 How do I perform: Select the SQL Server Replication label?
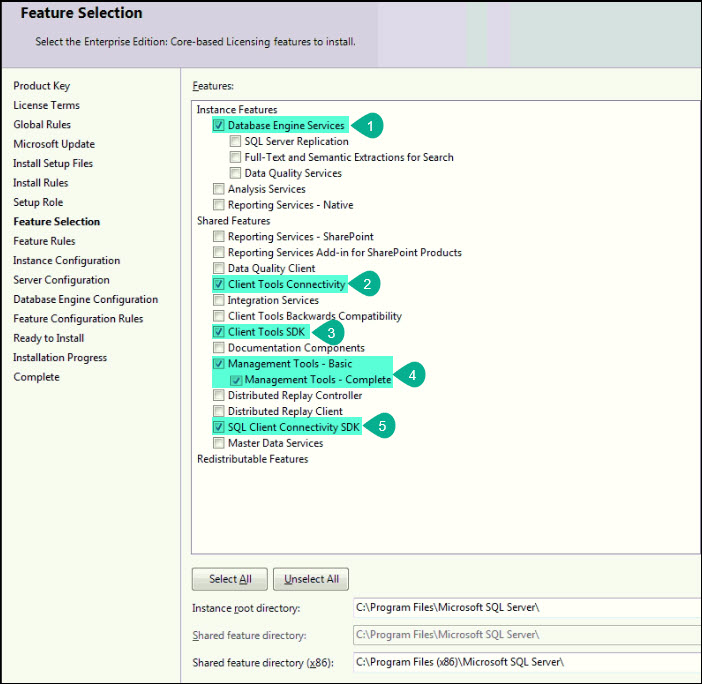point(296,141)
